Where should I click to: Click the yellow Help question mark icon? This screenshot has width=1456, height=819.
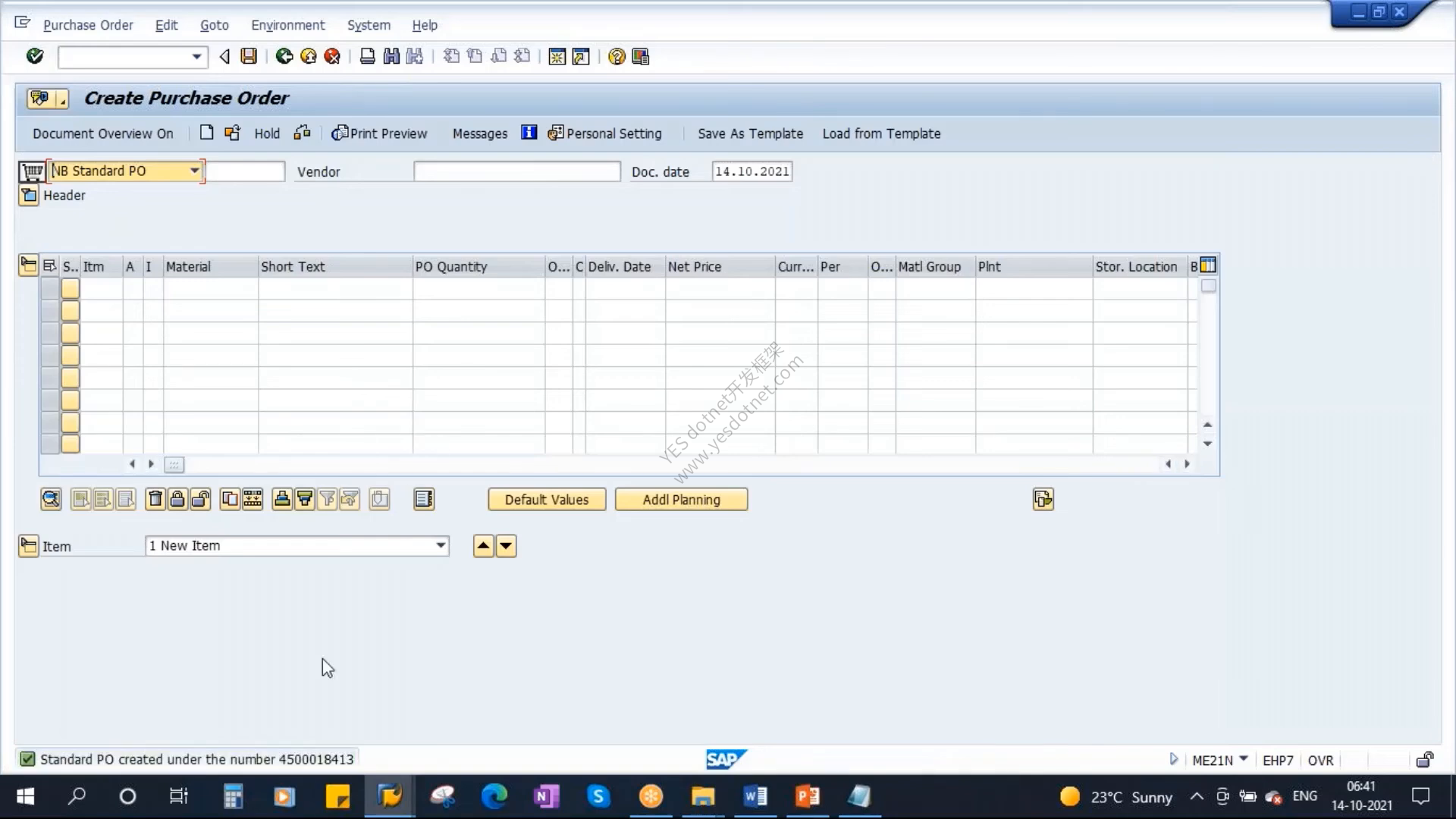pyautogui.click(x=617, y=56)
